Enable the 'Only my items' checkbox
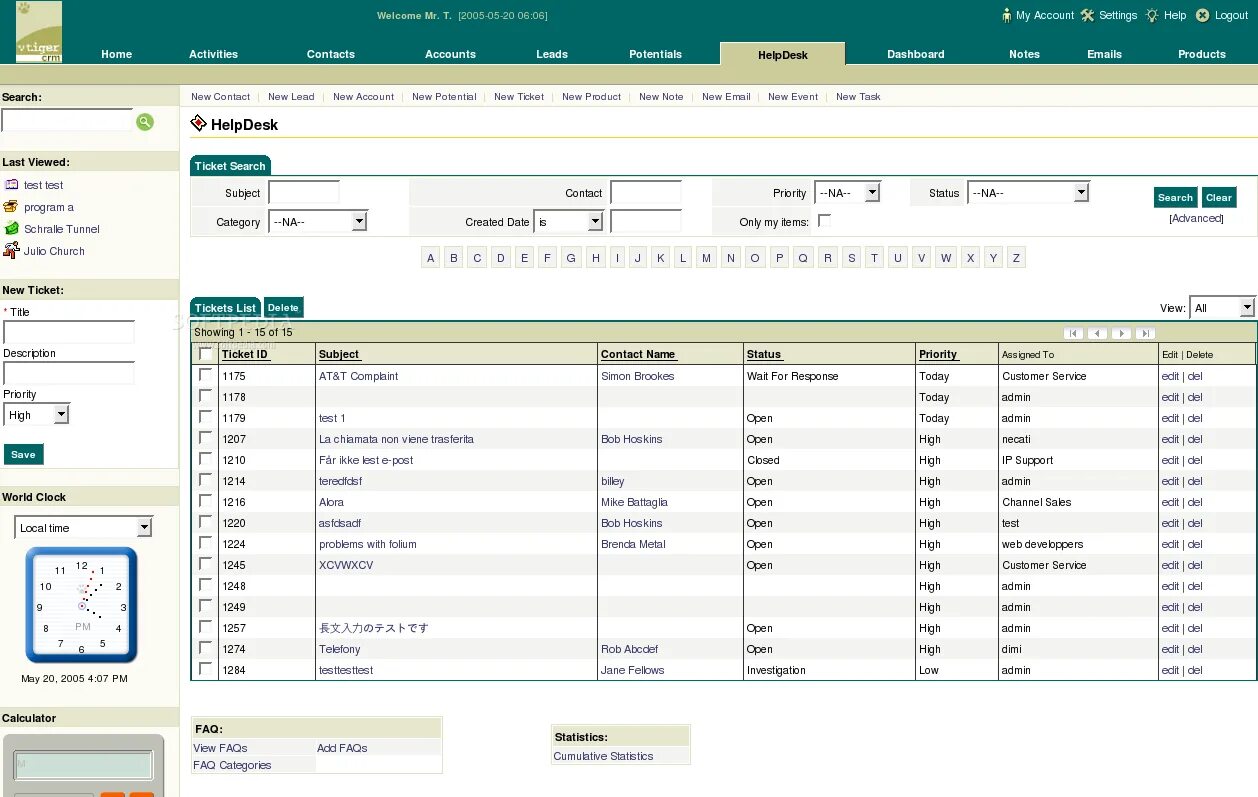1258x797 pixels. pos(824,221)
